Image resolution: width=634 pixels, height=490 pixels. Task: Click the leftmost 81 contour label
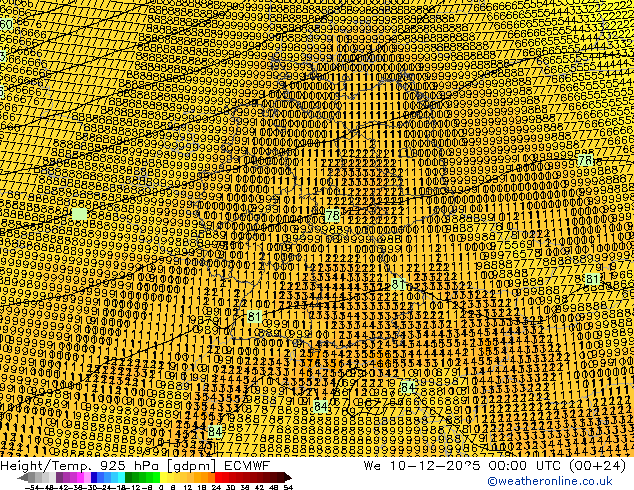[255, 317]
